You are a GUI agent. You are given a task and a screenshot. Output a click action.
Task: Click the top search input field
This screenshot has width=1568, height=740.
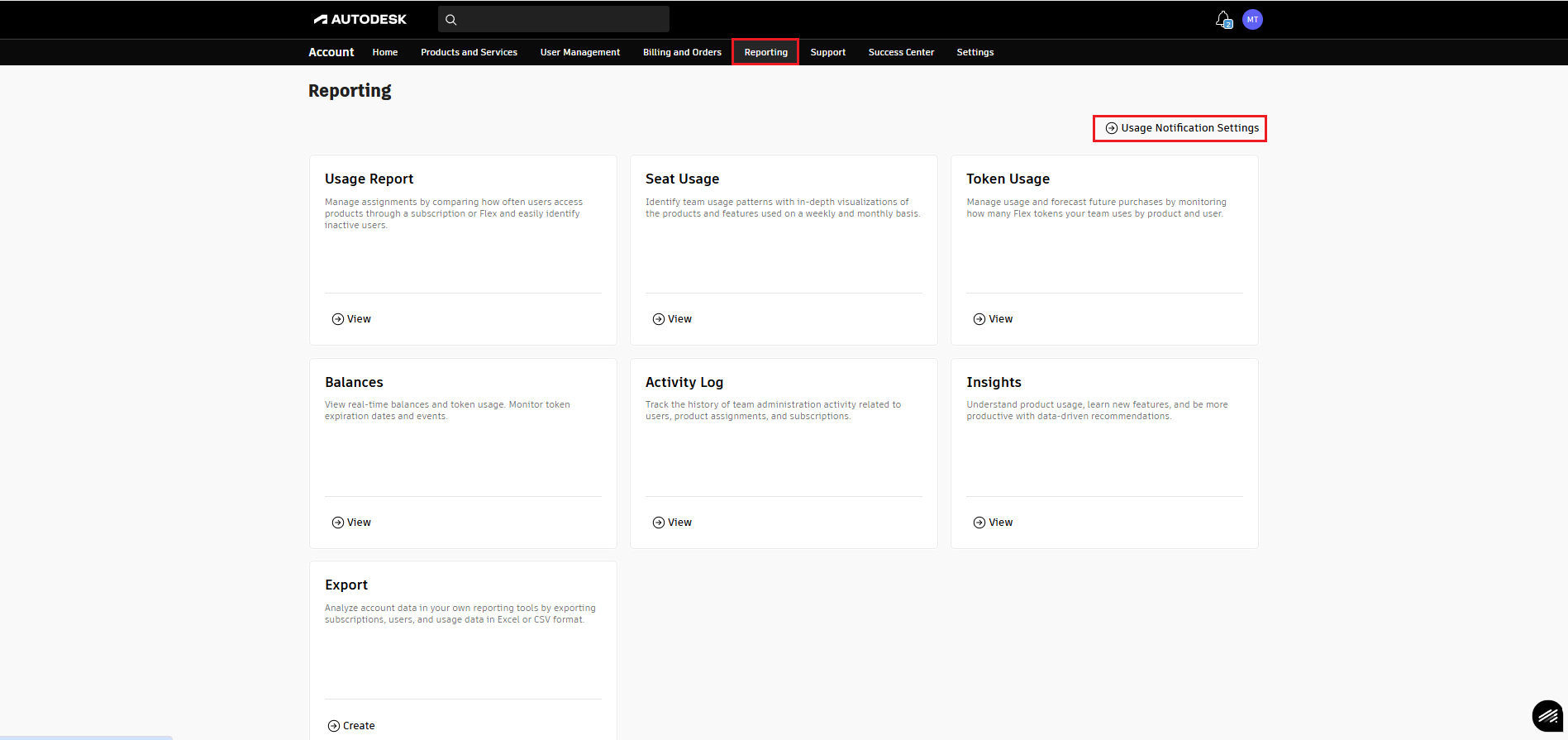562,19
